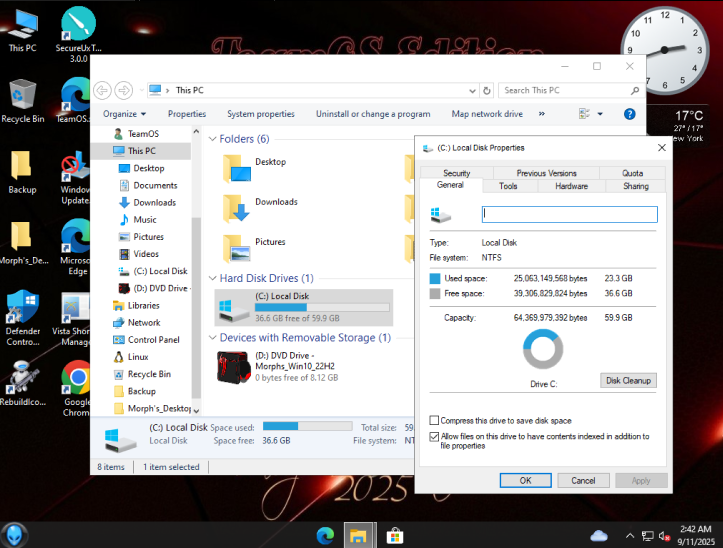This screenshot has width=723, height=548.
Task: Click the alien Start button
Action: 14,535
